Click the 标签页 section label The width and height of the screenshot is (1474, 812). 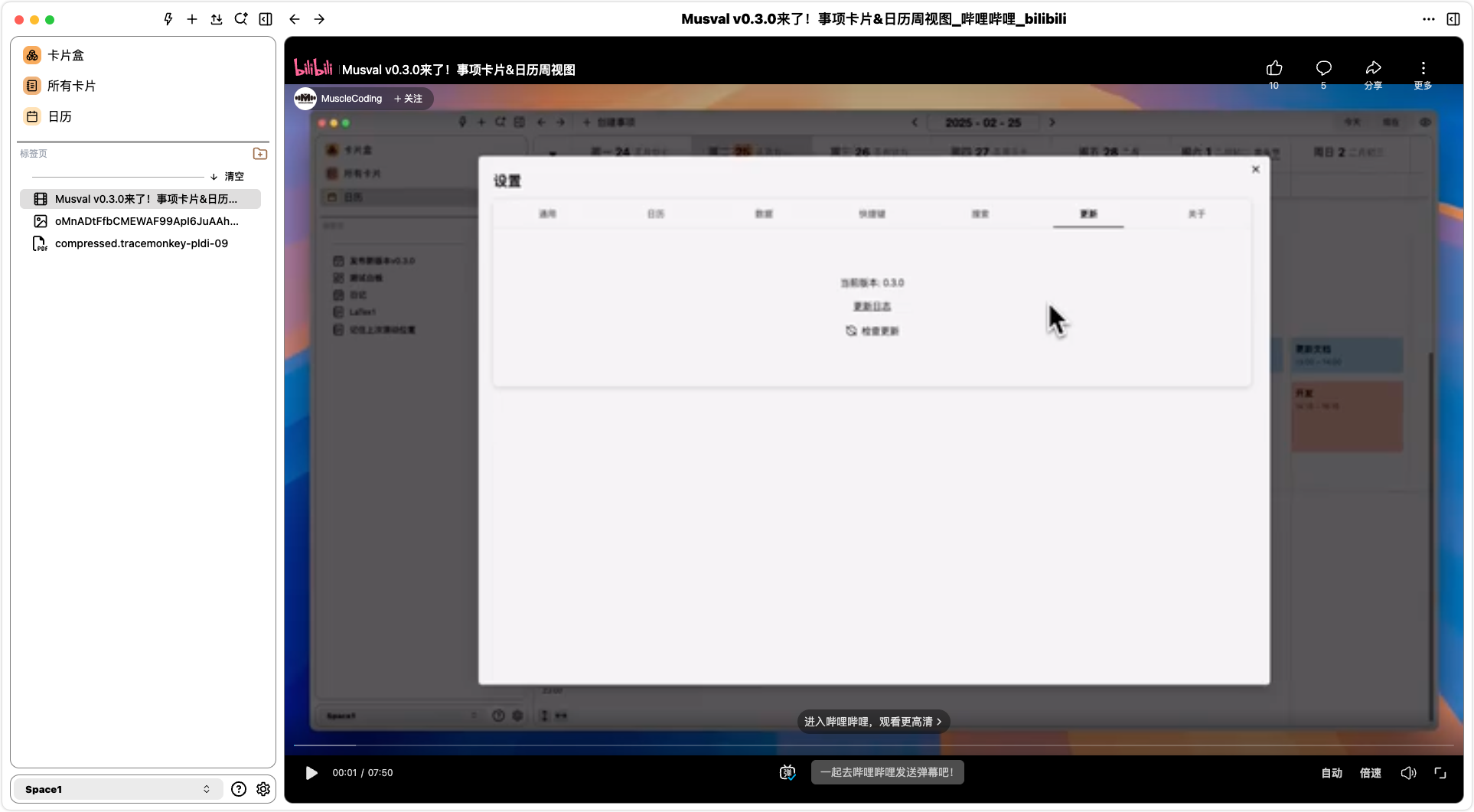(x=34, y=154)
